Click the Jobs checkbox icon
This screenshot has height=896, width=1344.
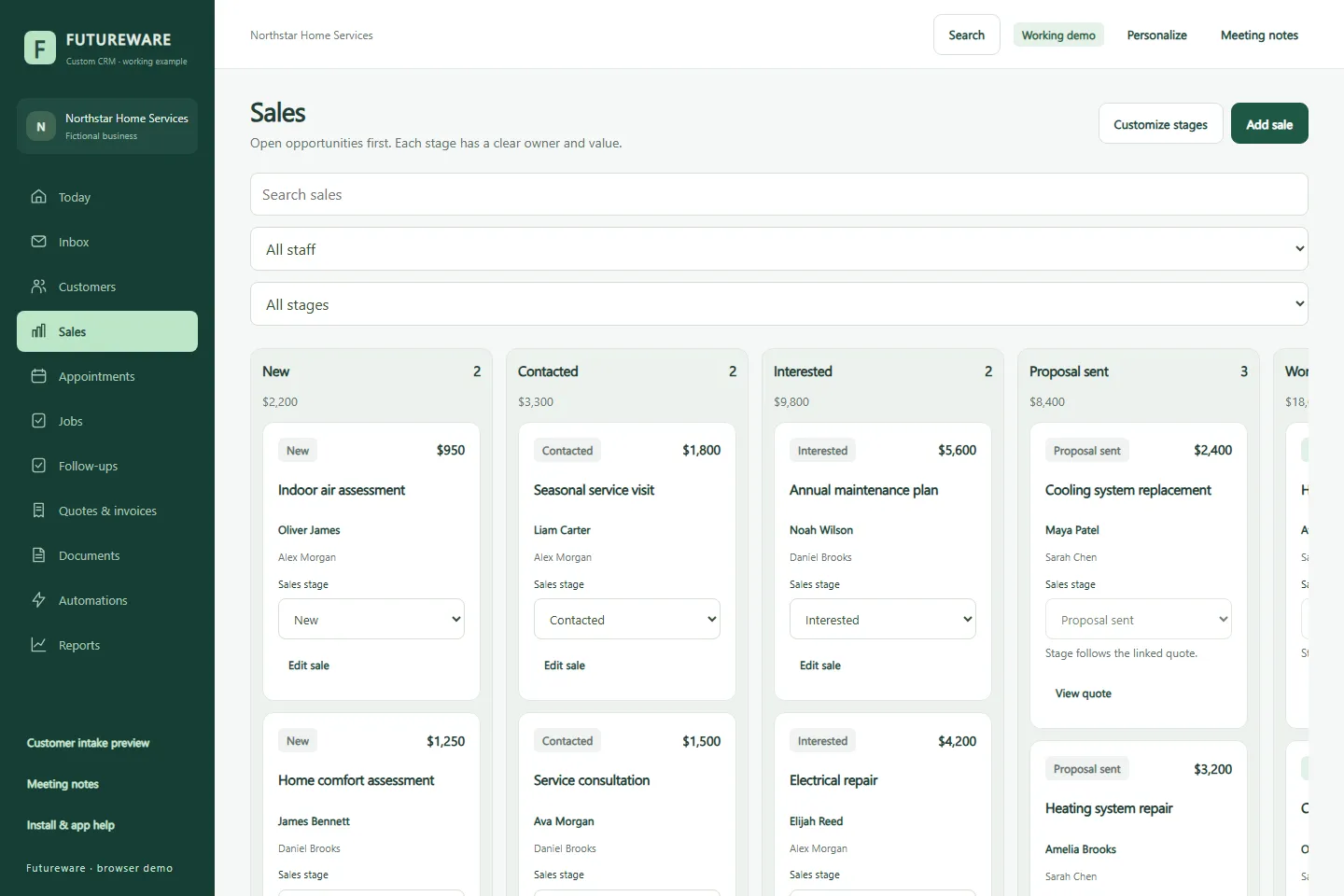38,421
